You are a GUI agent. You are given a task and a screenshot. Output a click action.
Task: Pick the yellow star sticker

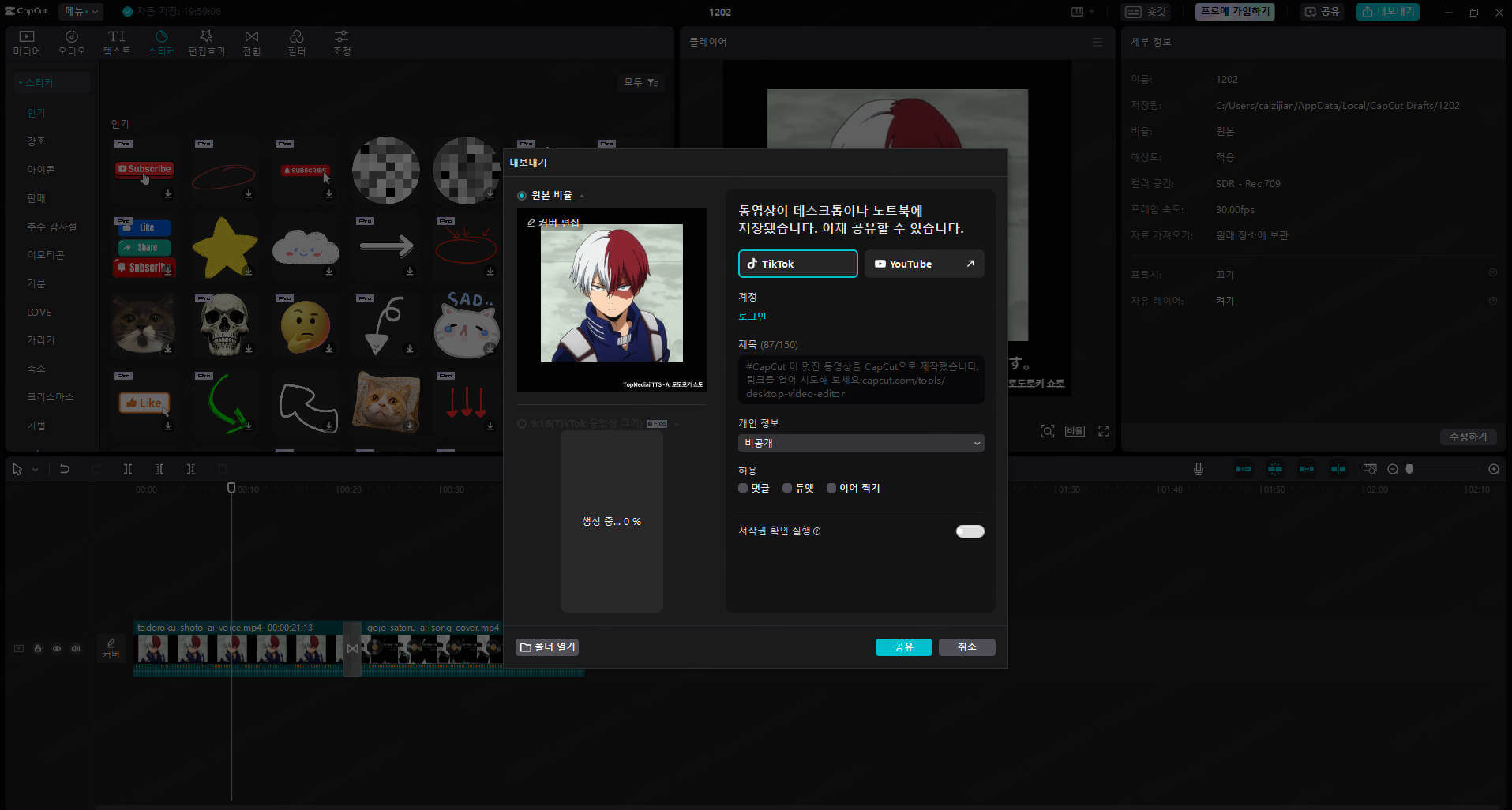coord(225,247)
